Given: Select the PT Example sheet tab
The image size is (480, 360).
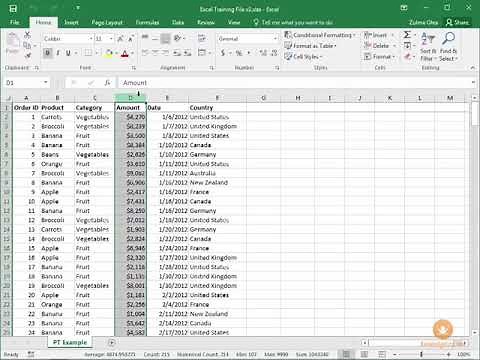Looking at the screenshot, I should (70, 342).
